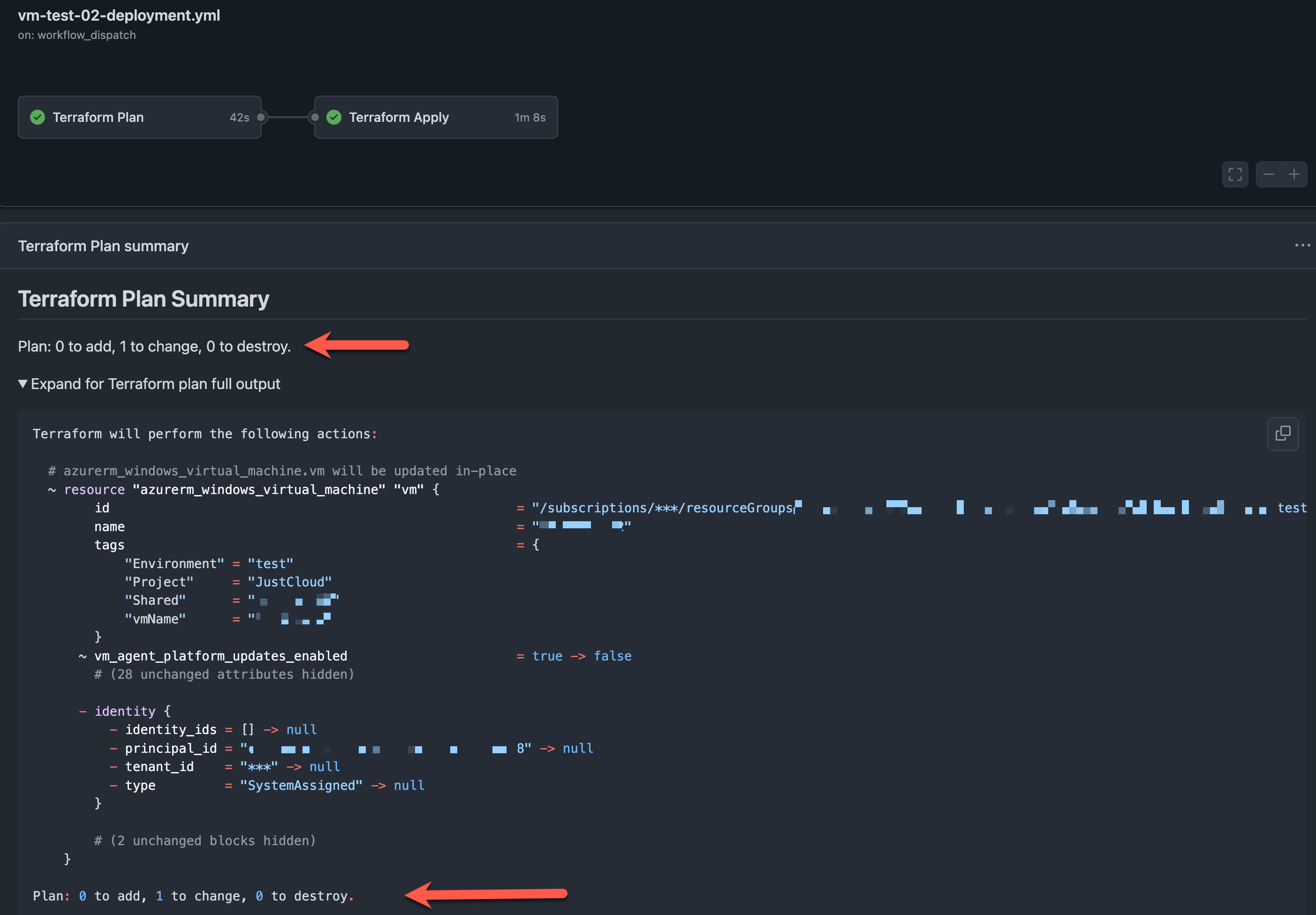This screenshot has height=915, width=1316.
Task: Click the Terraform Apply success checkmark
Action: (333, 118)
